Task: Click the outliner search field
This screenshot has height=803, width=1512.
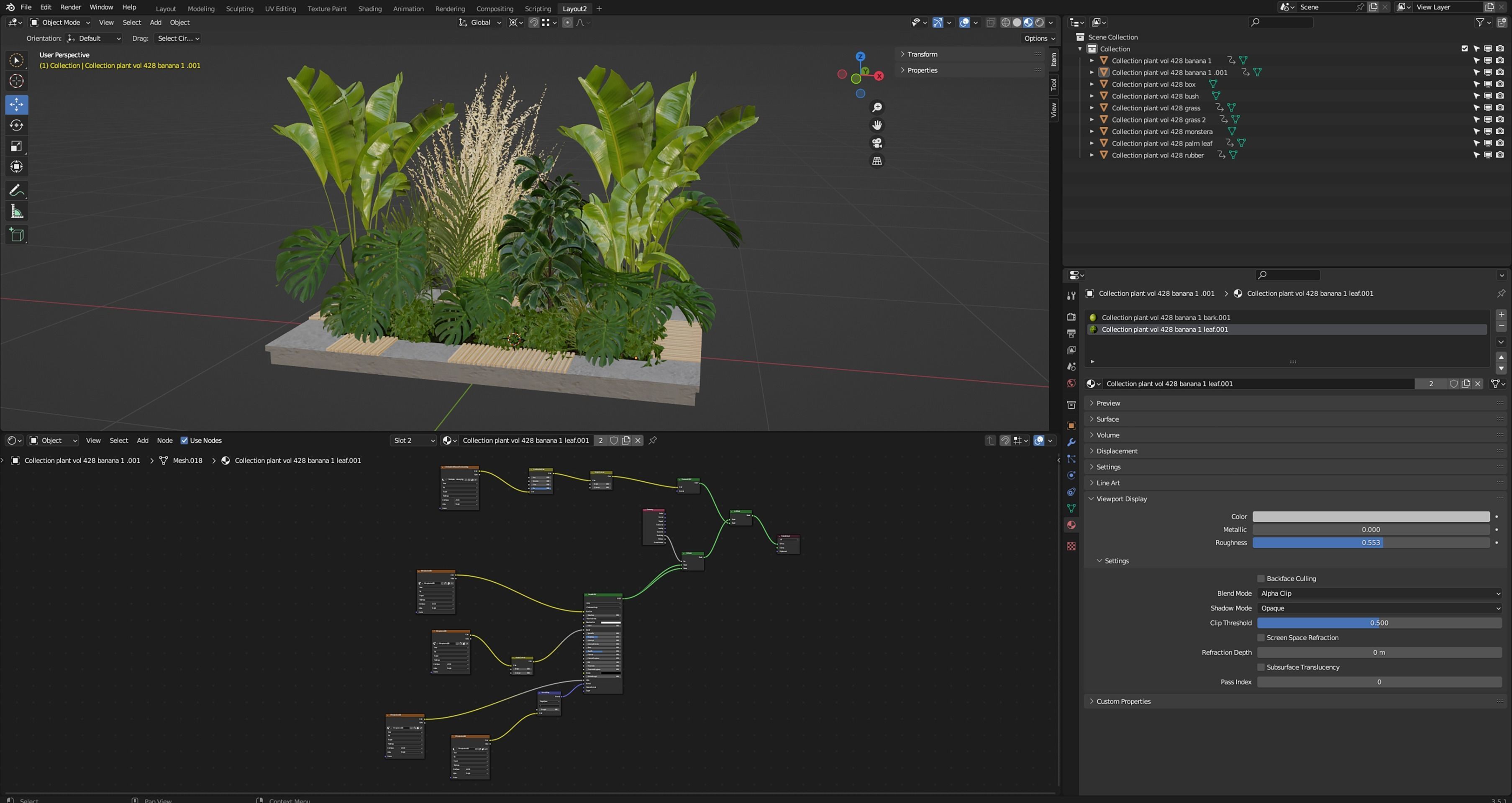Action: tap(1280, 22)
